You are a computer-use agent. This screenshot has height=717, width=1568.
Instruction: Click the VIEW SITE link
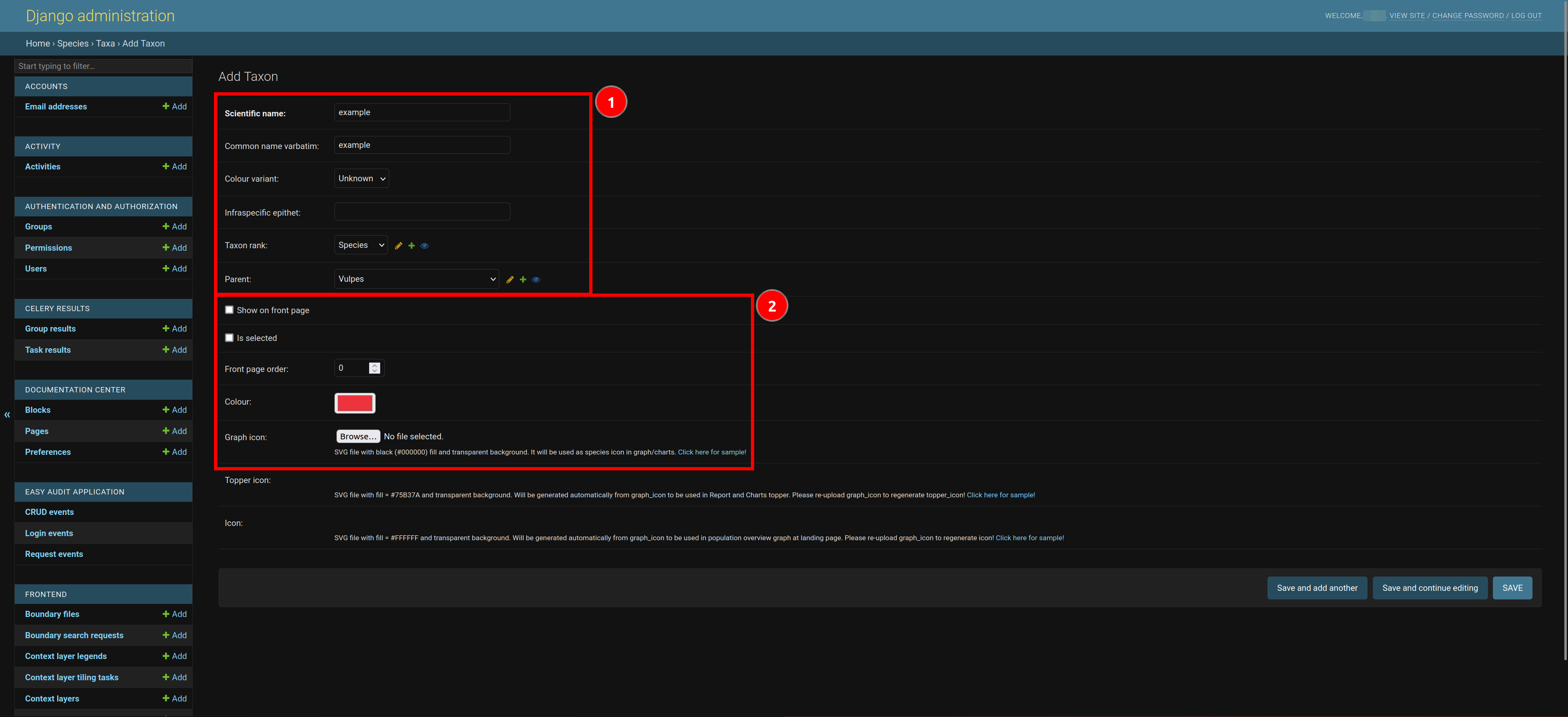click(1407, 16)
